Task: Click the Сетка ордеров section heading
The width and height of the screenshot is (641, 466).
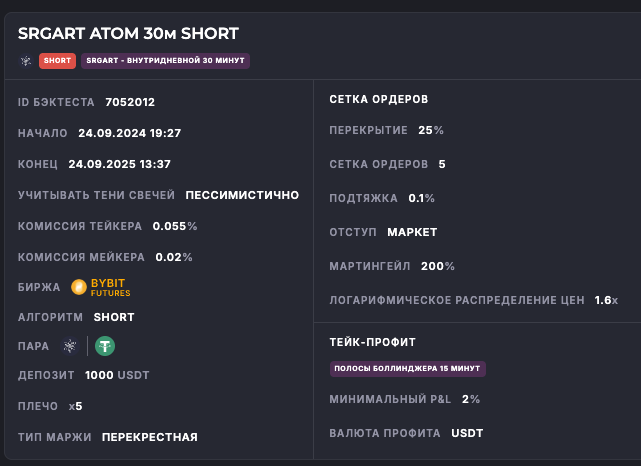Action: point(379,99)
